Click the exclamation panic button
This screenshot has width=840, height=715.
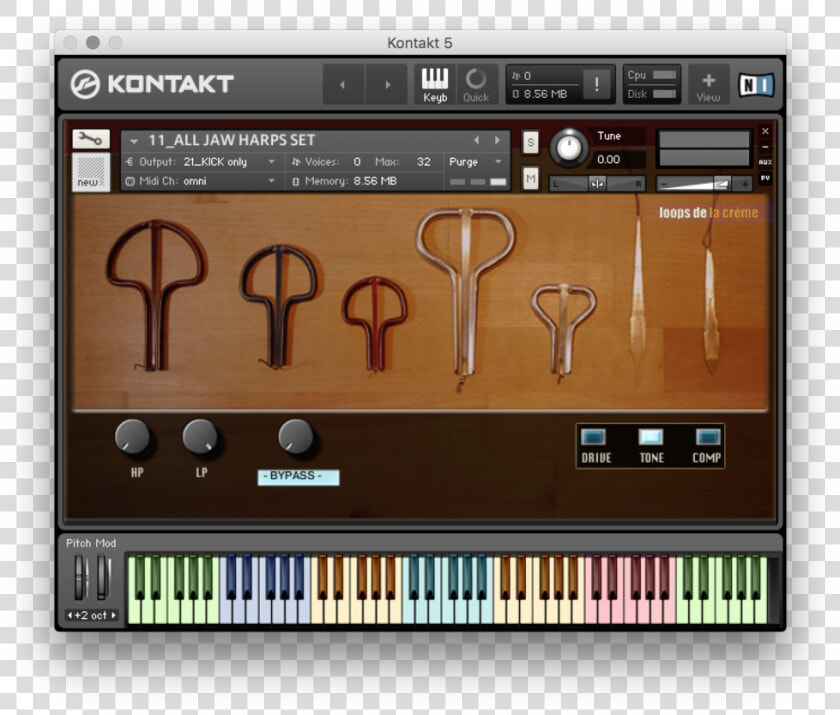[597, 85]
